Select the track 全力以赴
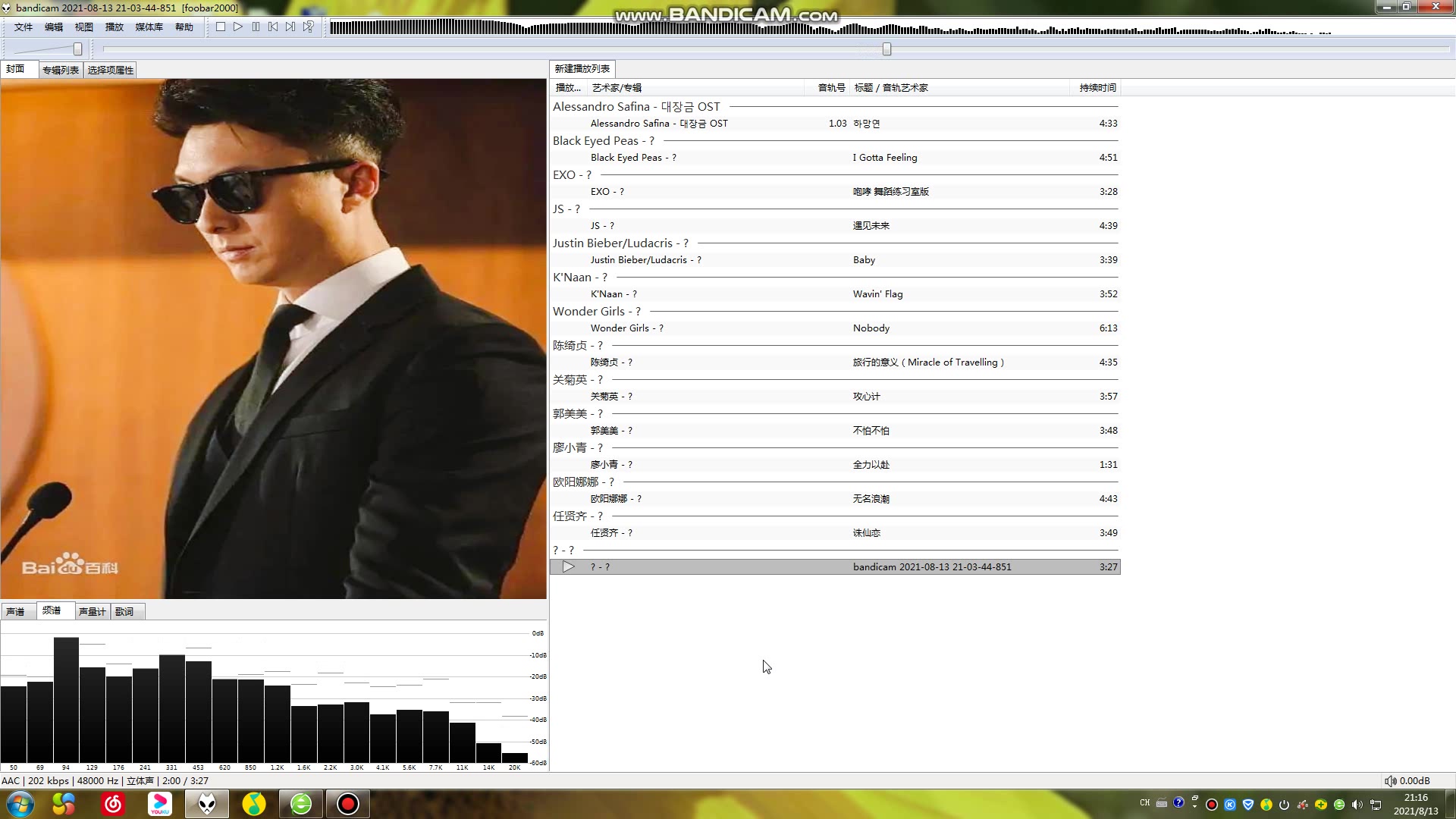This screenshot has height=819, width=1456. (835, 465)
